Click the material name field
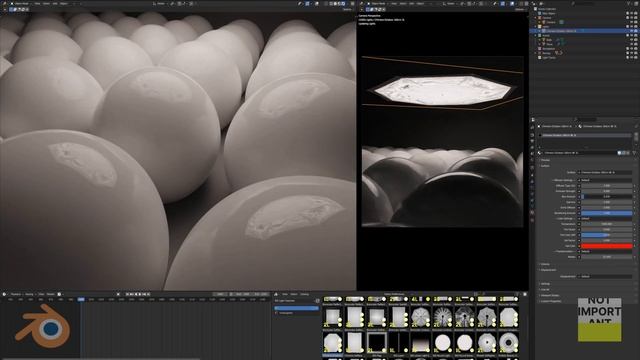This screenshot has width=640, height=360. pyautogui.click(x=581, y=153)
